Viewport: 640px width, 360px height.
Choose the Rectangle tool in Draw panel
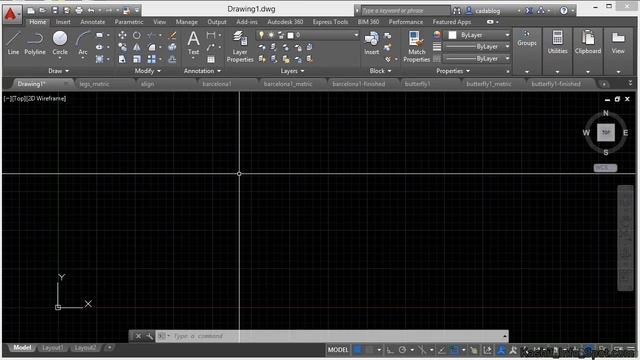click(99, 35)
